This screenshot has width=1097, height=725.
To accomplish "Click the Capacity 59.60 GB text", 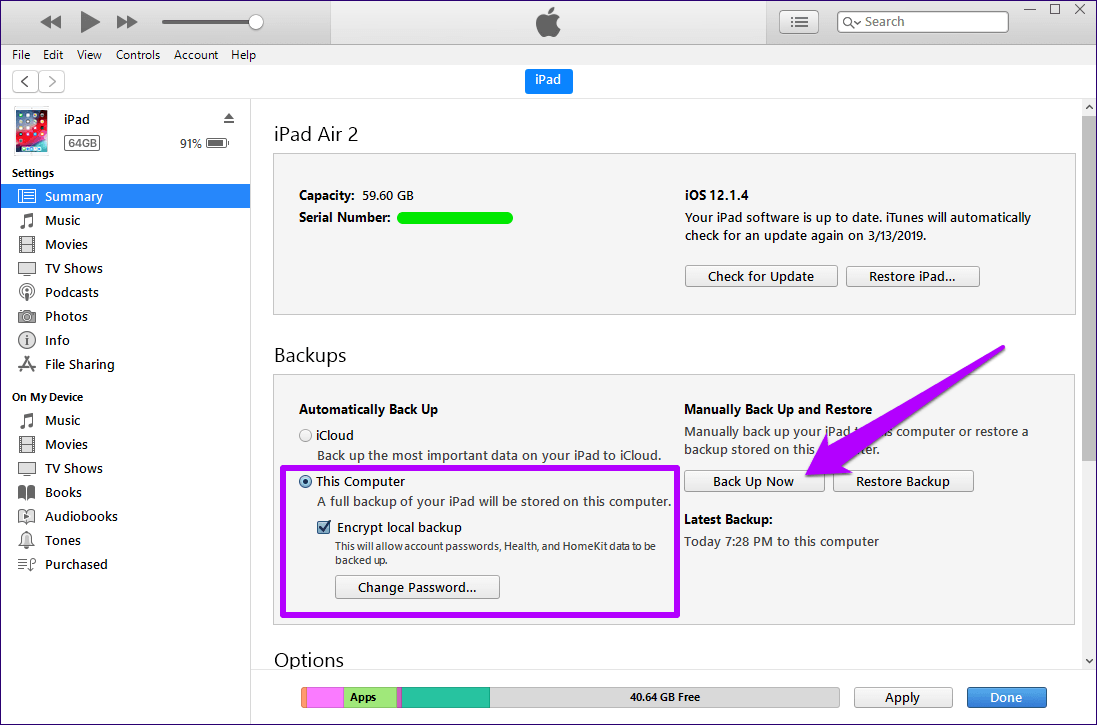I will [356, 195].
